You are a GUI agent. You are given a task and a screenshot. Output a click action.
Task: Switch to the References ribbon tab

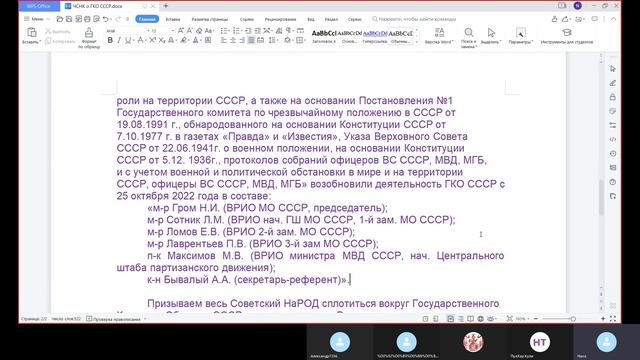click(x=247, y=19)
